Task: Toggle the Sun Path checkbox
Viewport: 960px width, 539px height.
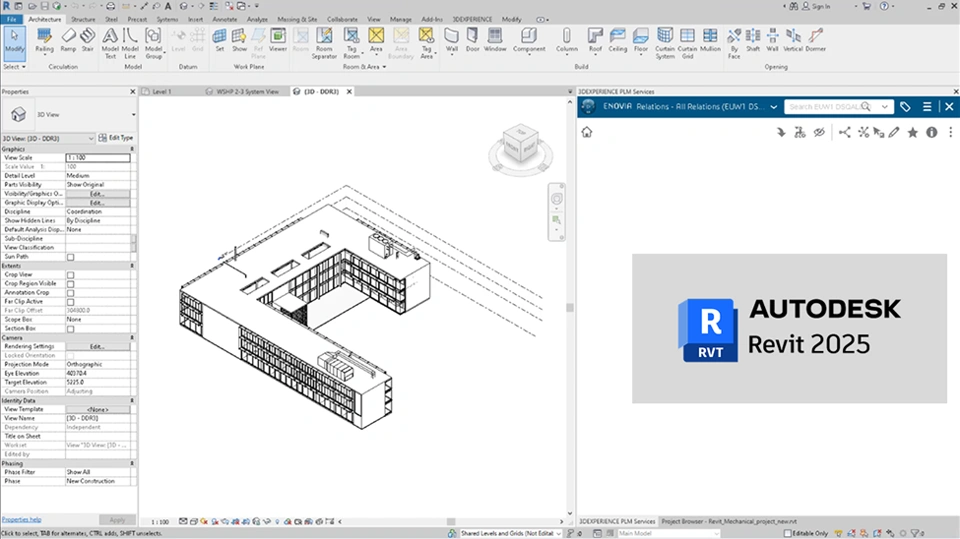Action: [70, 257]
